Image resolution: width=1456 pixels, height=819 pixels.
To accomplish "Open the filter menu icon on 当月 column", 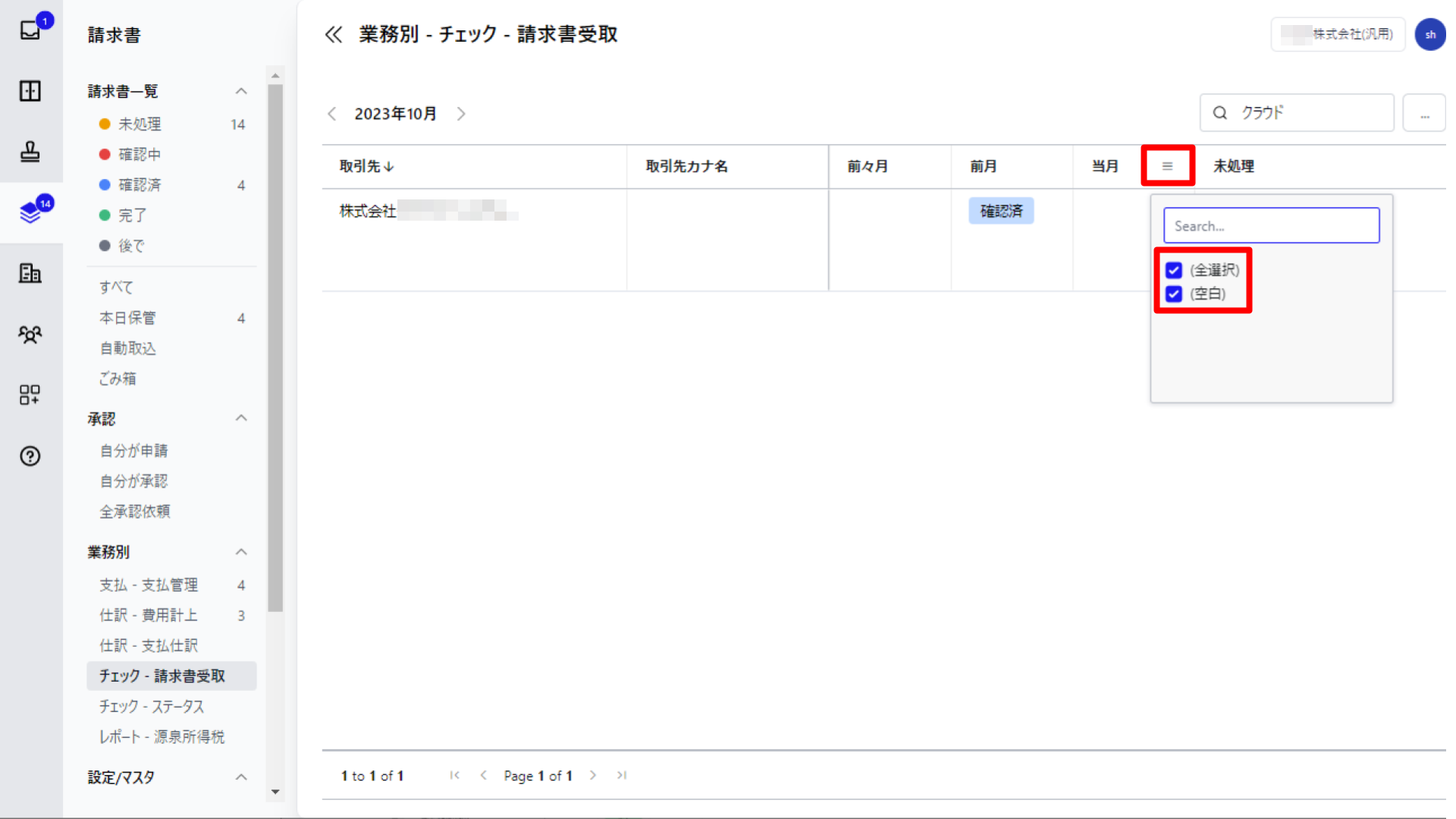I will coord(1168,166).
